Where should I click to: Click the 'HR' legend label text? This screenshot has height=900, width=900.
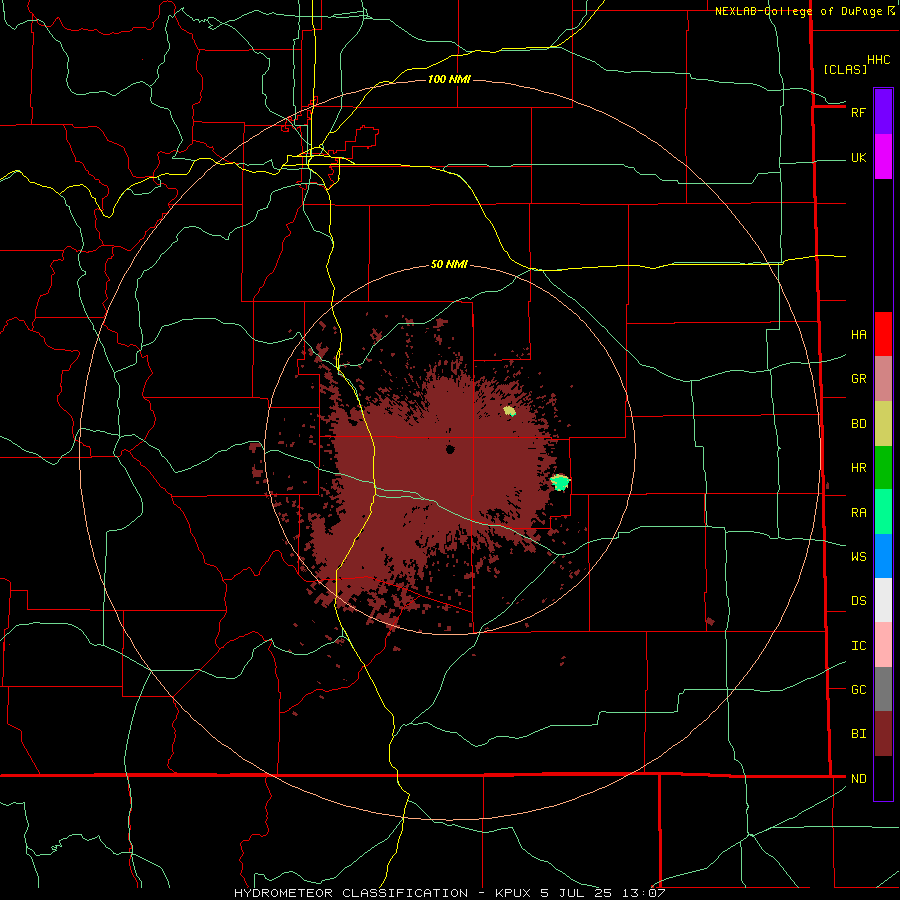tap(858, 468)
